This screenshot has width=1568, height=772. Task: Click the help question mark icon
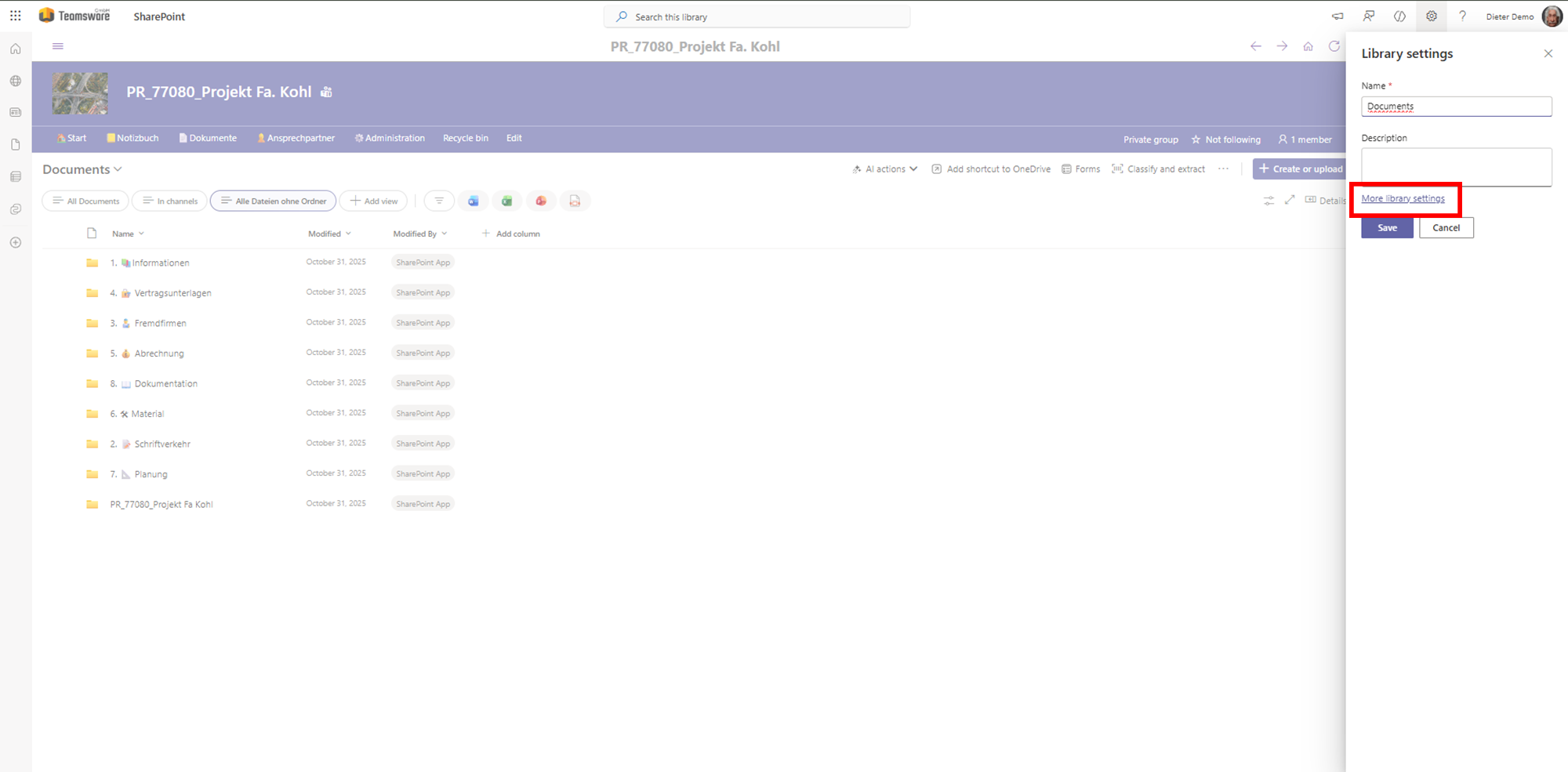pyautogui.click(x=1462, y=16)
